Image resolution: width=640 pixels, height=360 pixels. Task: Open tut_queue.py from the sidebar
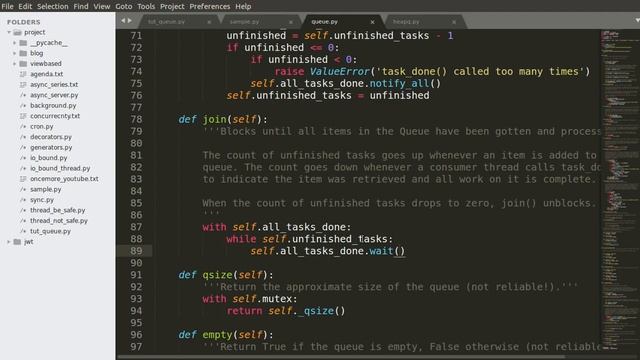click(x=50, y=231)
